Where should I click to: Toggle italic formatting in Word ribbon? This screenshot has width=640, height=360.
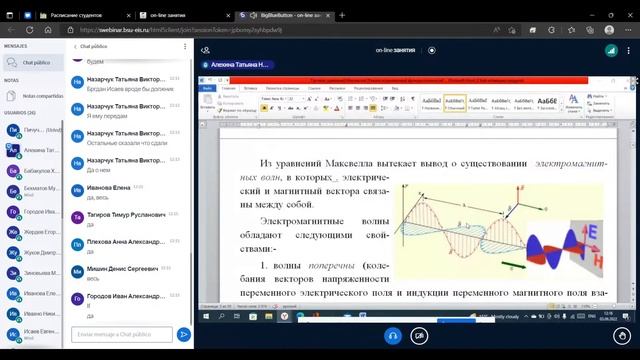pos(272,108)
